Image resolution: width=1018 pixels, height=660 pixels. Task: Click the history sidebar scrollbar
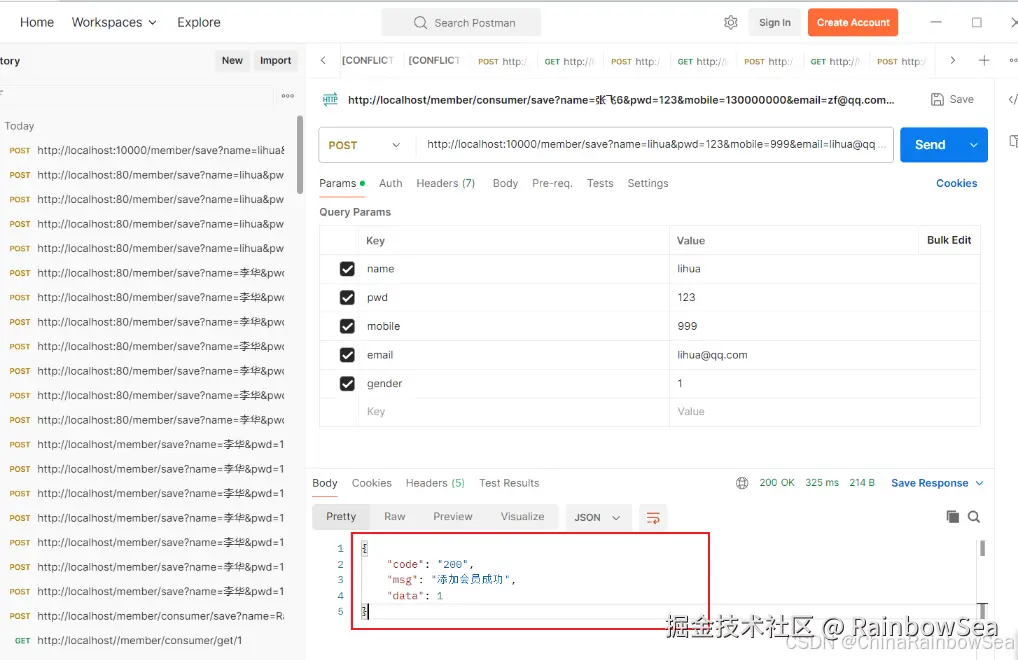(300, 154)
